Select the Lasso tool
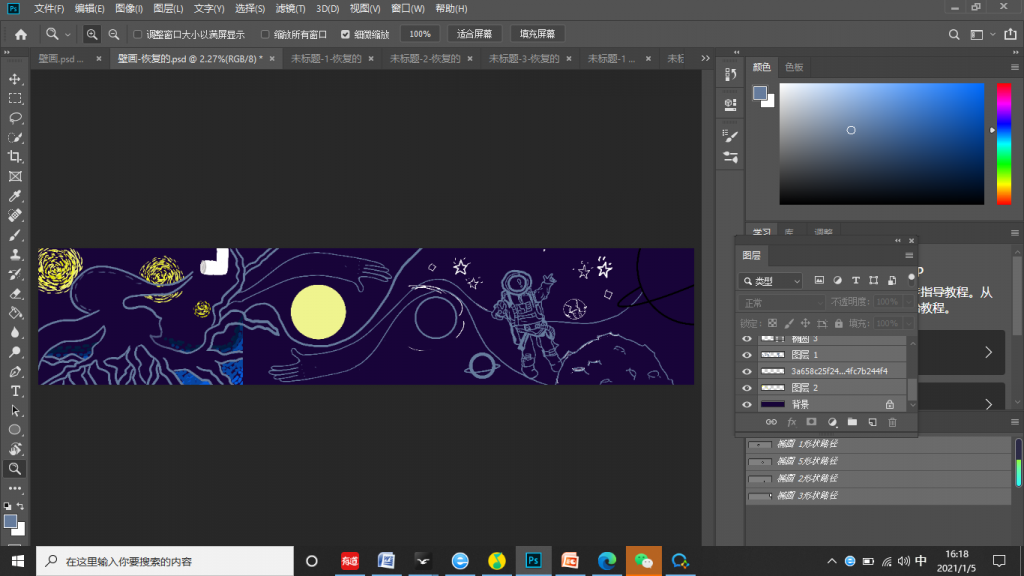 pyautogui.click(x=14, y=118)
